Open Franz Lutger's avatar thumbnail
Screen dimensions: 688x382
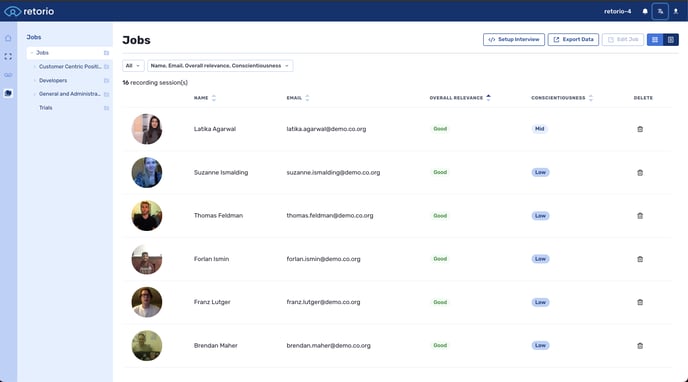click(147, 302)
